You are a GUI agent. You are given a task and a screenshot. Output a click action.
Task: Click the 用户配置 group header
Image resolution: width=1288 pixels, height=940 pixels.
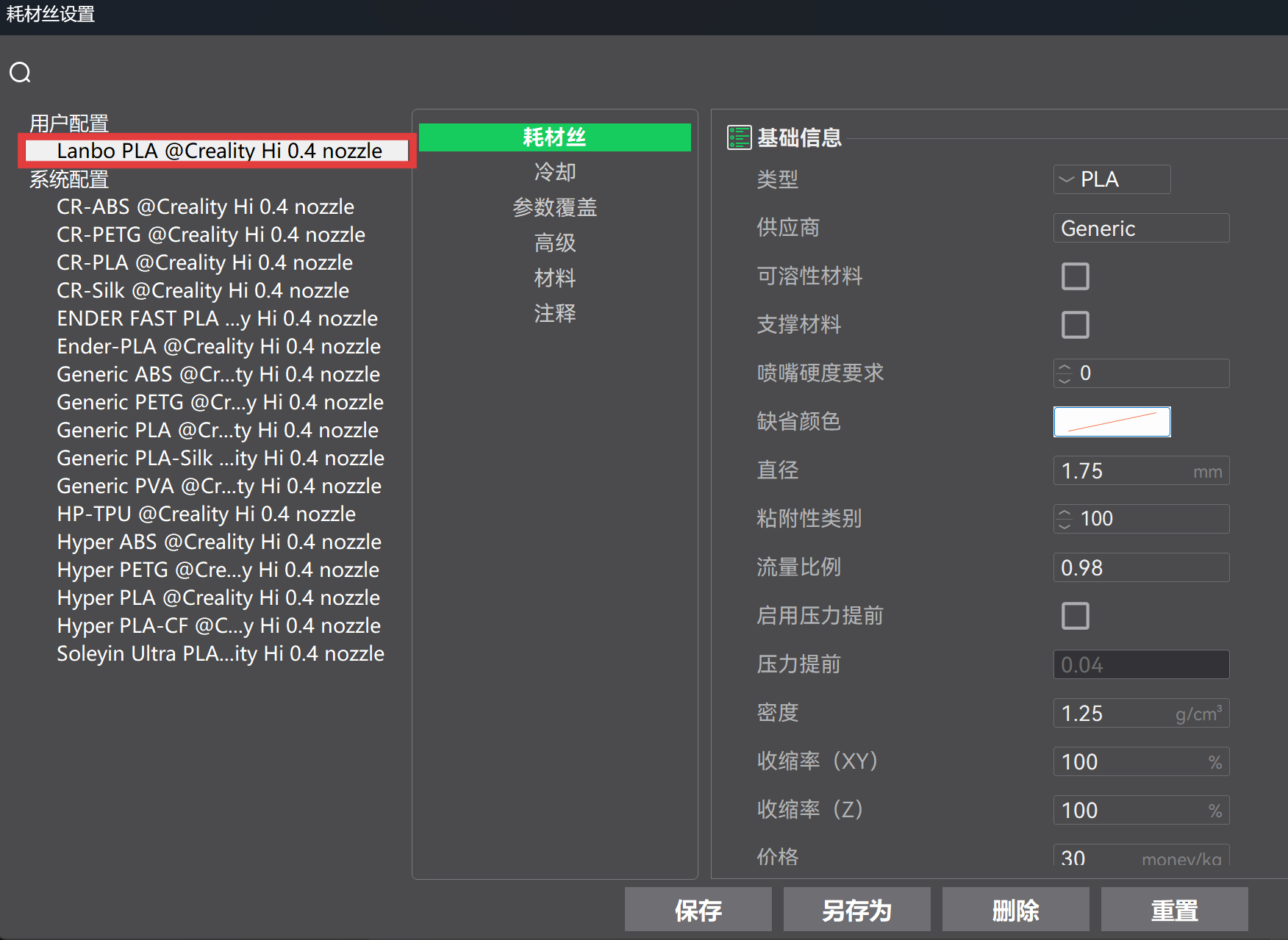[x=69, y=123]
